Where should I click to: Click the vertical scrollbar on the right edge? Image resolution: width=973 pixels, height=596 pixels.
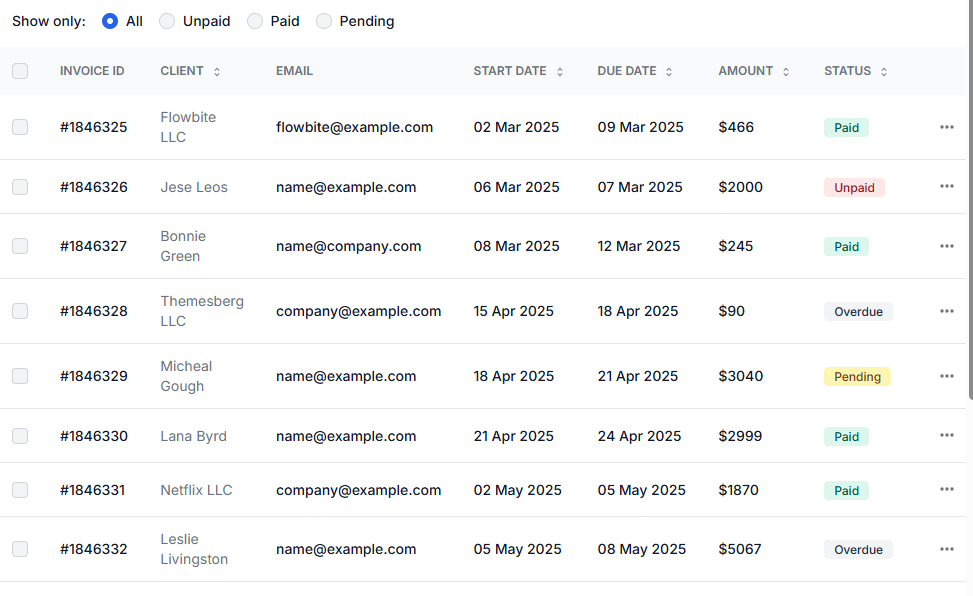click(968, 200)
